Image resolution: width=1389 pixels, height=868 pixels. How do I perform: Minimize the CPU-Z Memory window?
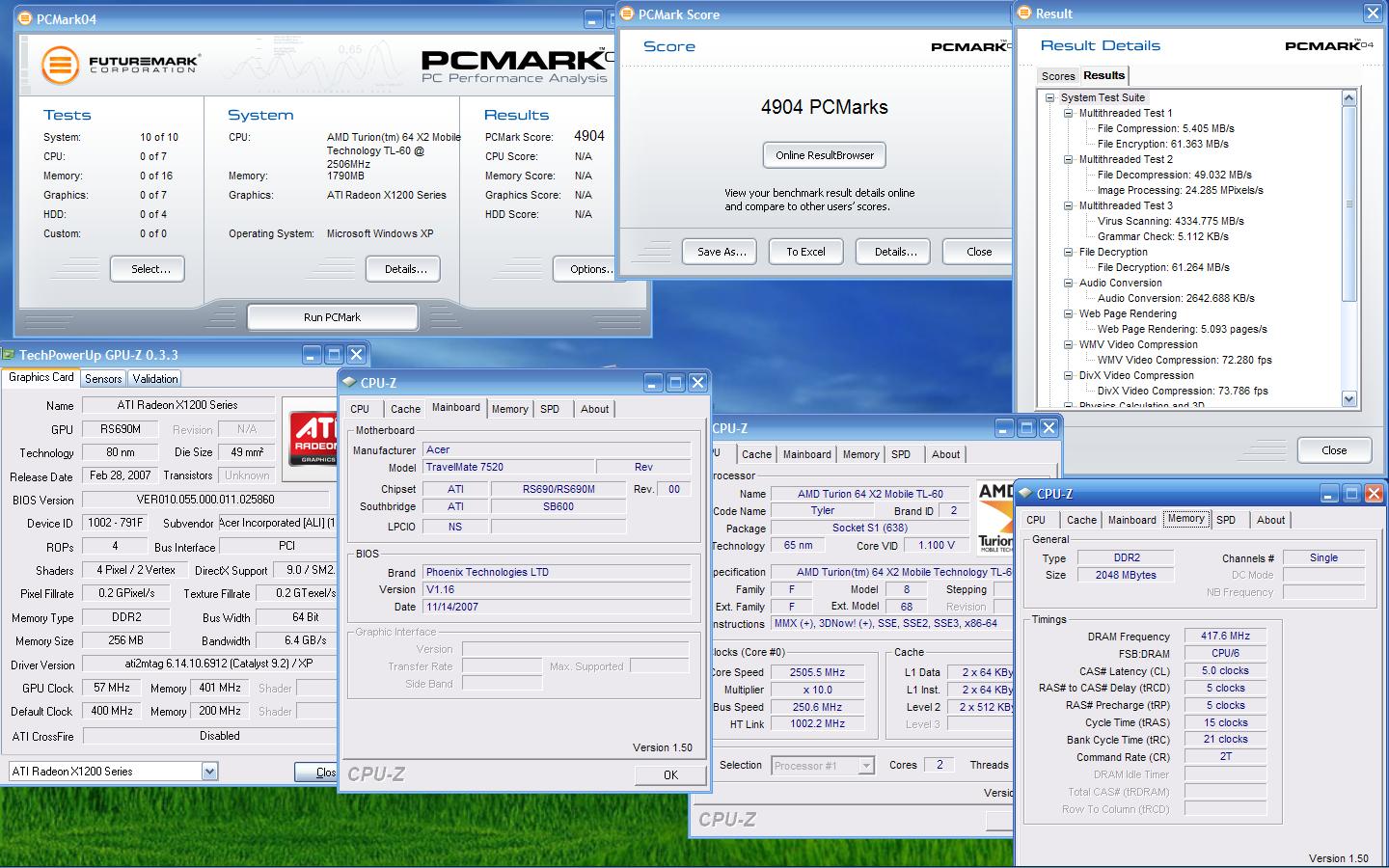pyautogui.click(x=1329, y=493)
